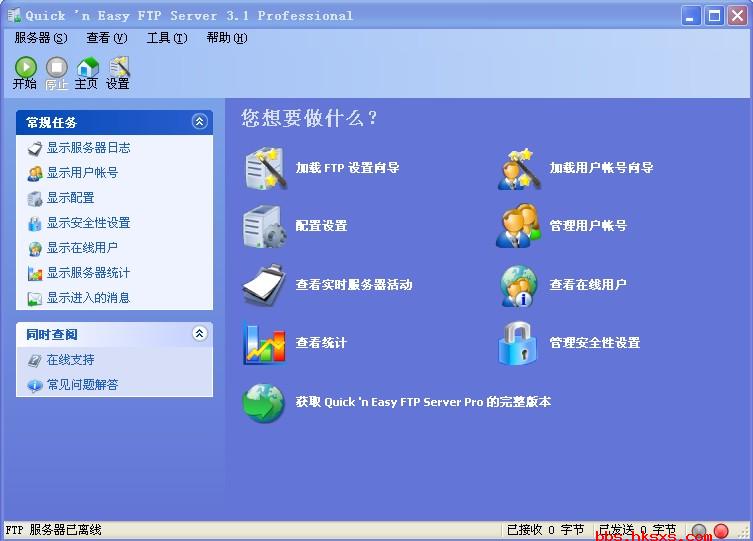
Task: Open 查看在线用户 main text
Action: [588, 285]
